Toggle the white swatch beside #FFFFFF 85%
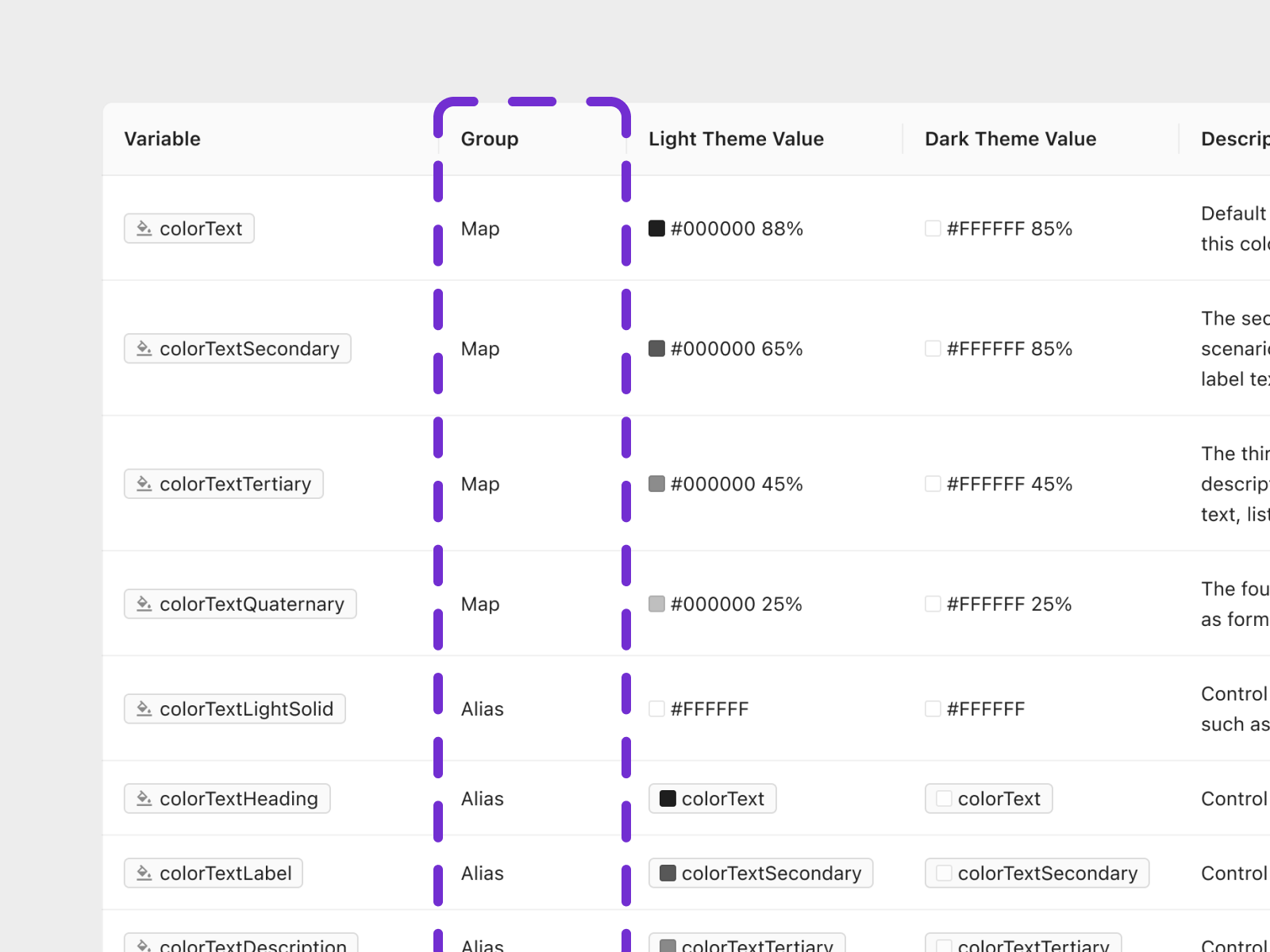The height and width of the screenshot is (952, 1270). 932,228
